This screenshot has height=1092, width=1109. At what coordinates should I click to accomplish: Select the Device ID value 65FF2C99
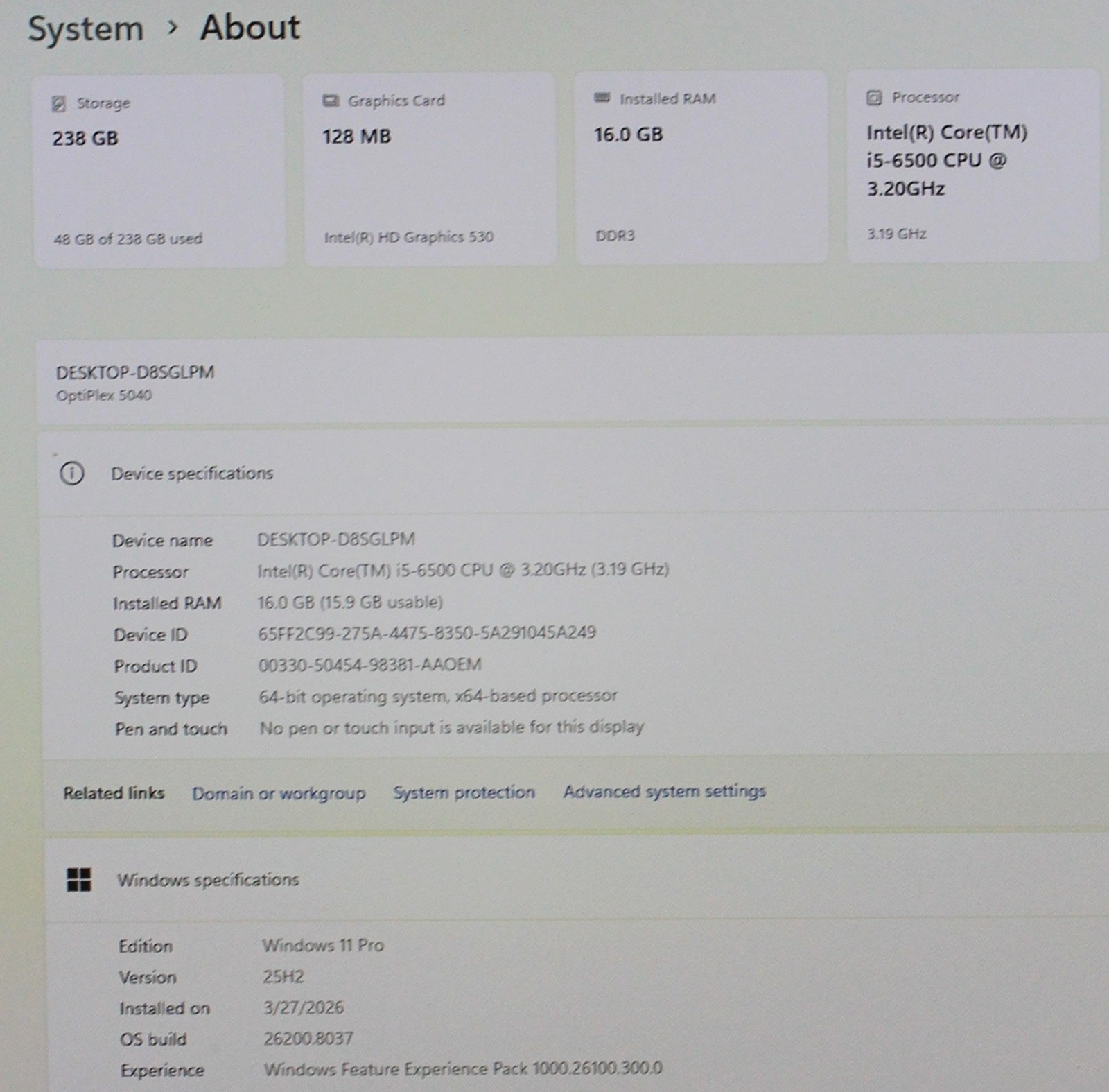point(427,632)
